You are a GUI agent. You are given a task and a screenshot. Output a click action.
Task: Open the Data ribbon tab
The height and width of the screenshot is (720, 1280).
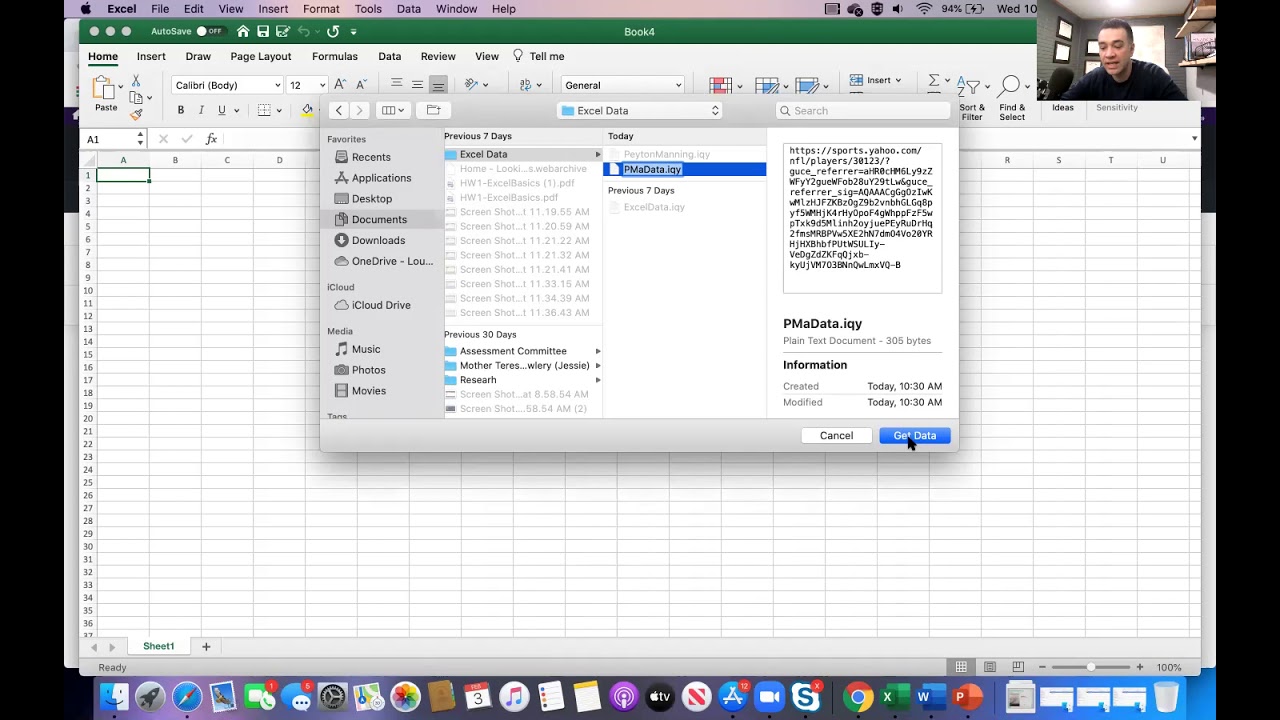[389, 56]
